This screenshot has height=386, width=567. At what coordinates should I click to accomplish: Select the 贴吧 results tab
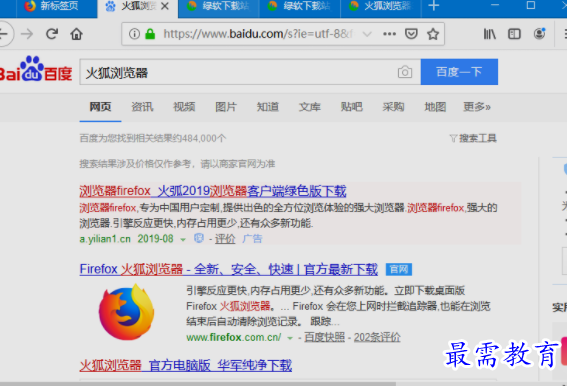pyautogui.click(x=351, y=107)
